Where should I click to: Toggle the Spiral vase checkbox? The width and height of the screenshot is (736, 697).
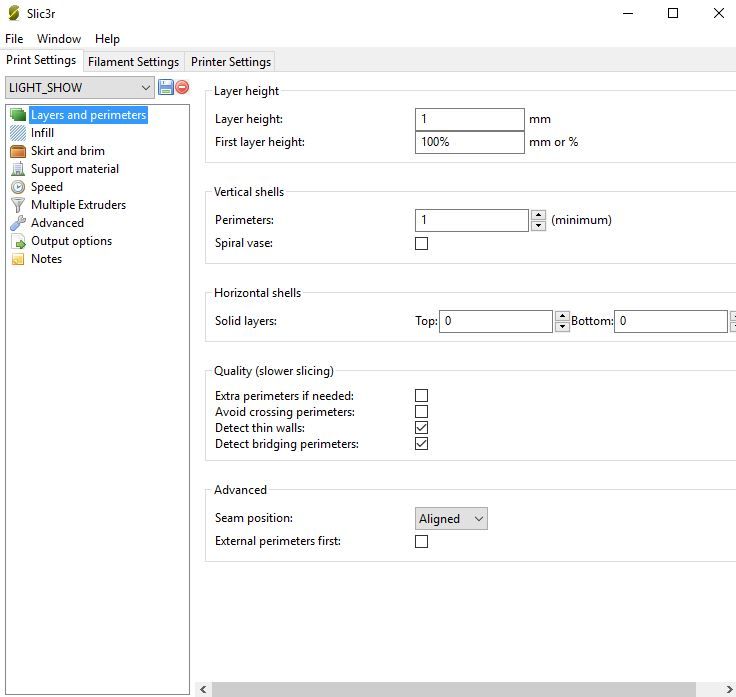pyautogui.click(x=422, y=244)
